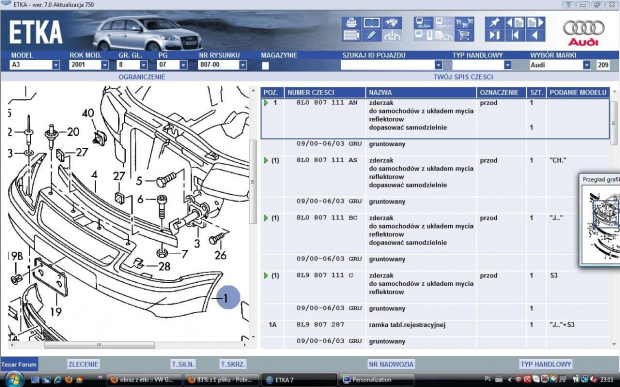
Task: Click the NR NADWOZIA button
Action: click(391, 364)
